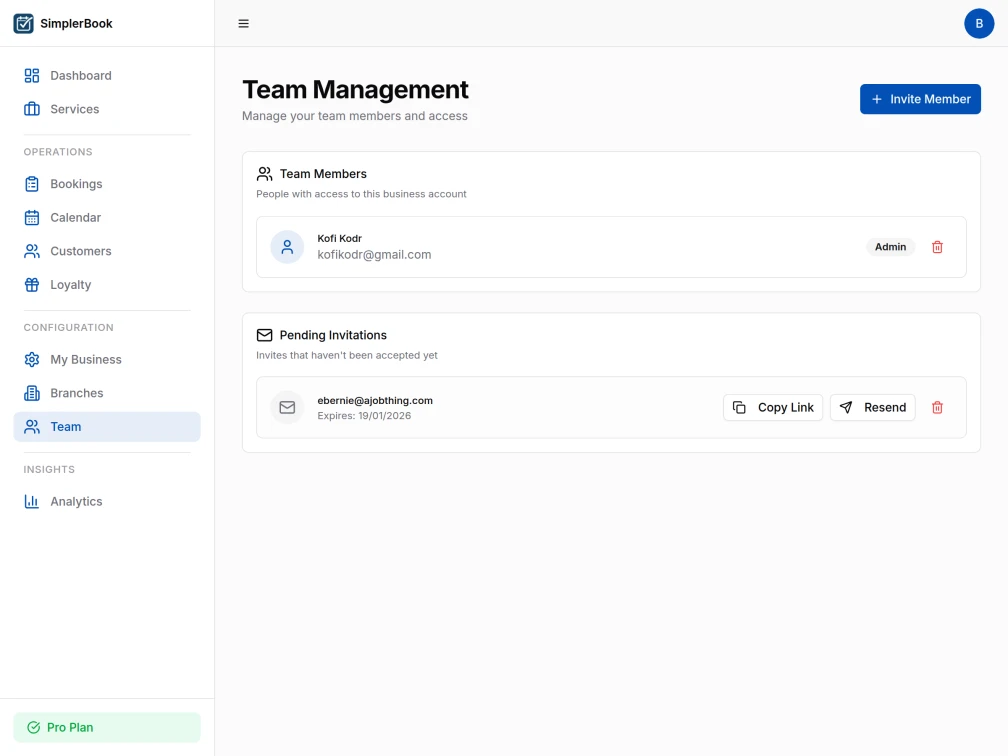
Task: Click the My Business gear icon
Action: [x=32, y=359]
